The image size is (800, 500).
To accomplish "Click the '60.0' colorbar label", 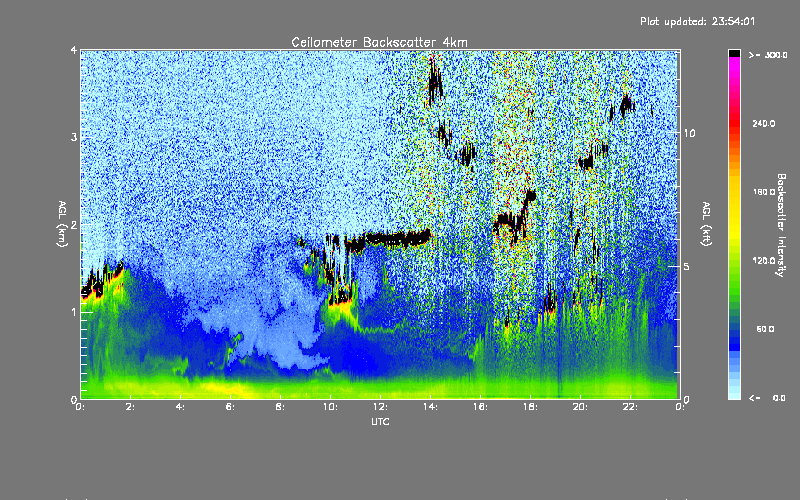I will (x=765, y=329).
